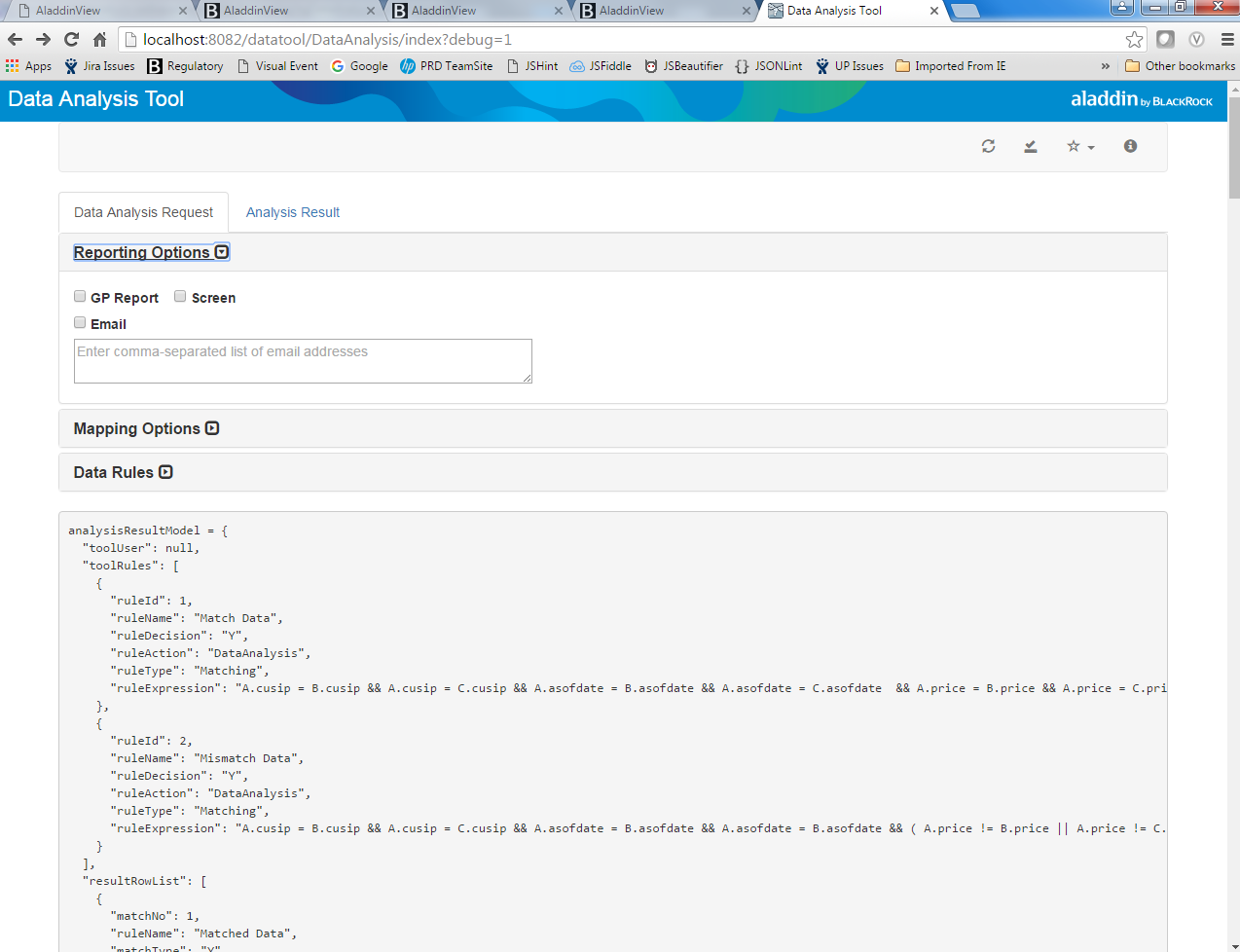Image resolution: width=1240 pixels, height=952 pixels.
Task: Click the aladdin by BlackRock logo
Action: pos(1142,99)
